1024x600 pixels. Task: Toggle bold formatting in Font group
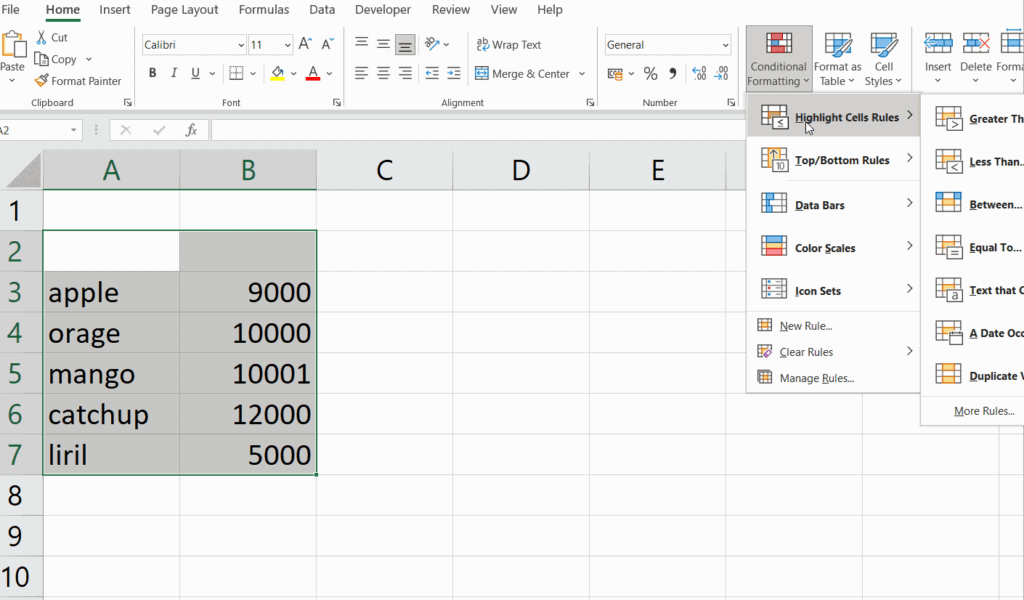coord(153,73)
